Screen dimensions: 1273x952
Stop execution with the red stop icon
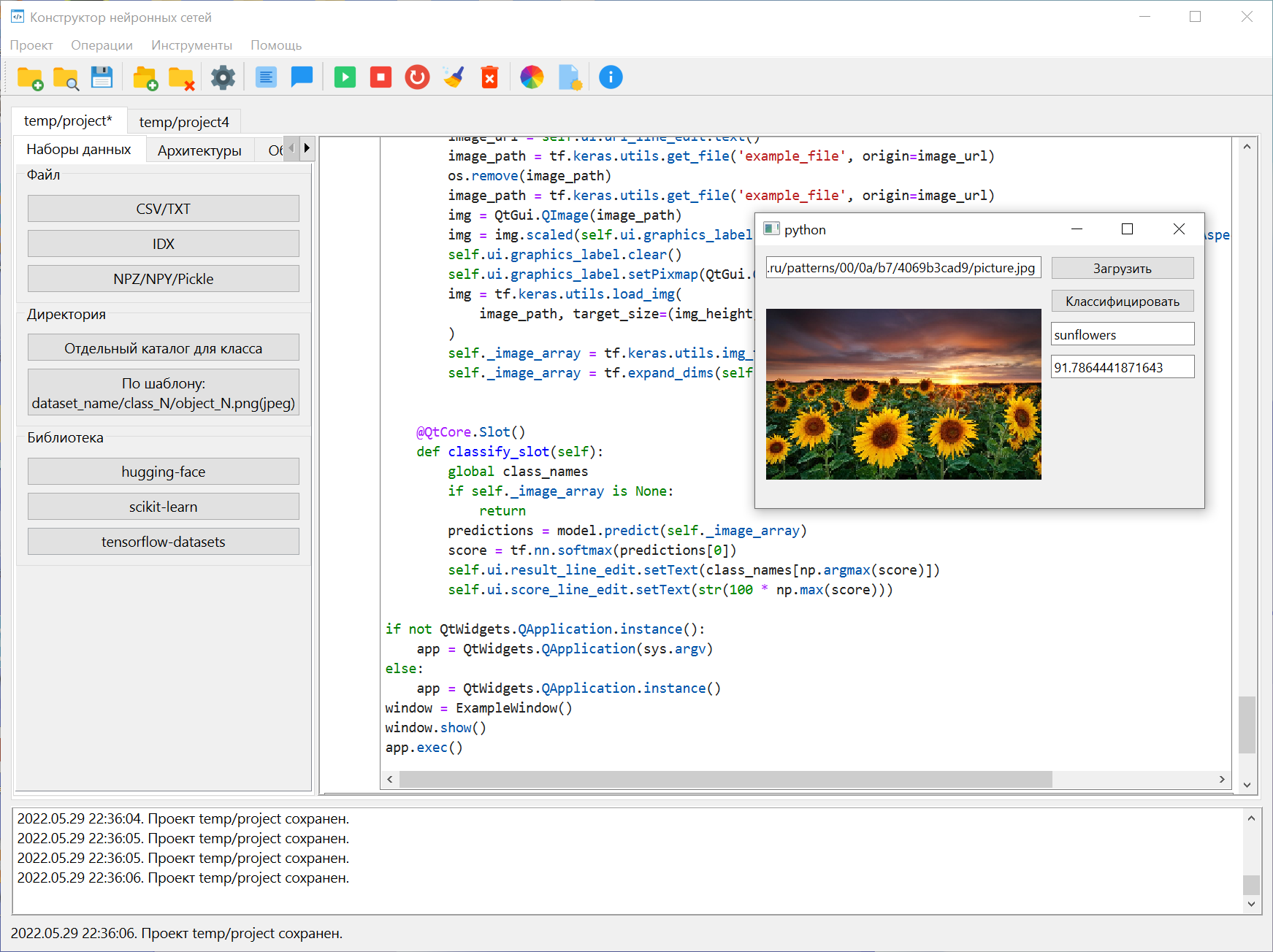[x=381, y=77]
